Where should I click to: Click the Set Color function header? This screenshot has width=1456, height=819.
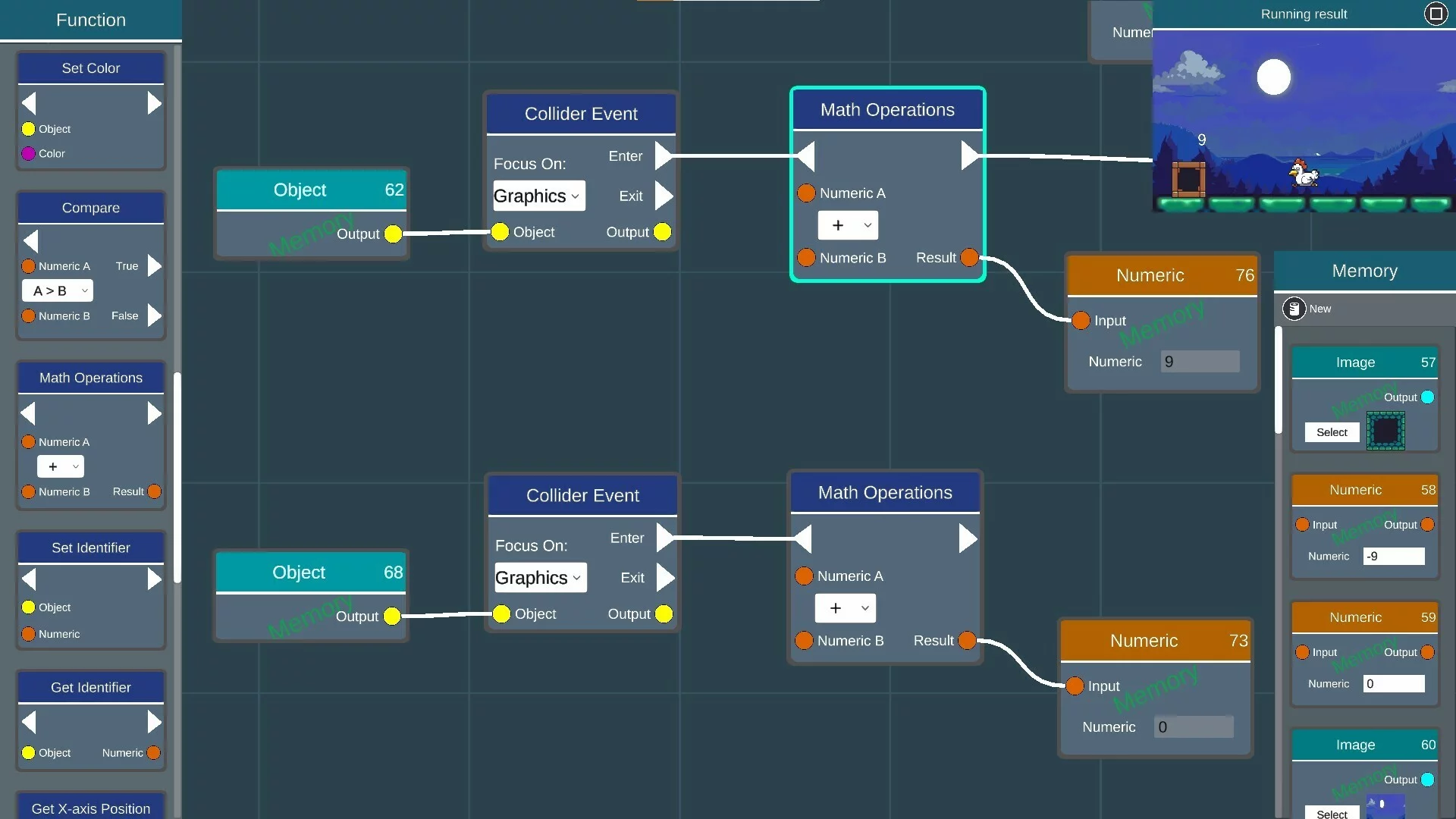pyautogui.click(x=91, y=68)
